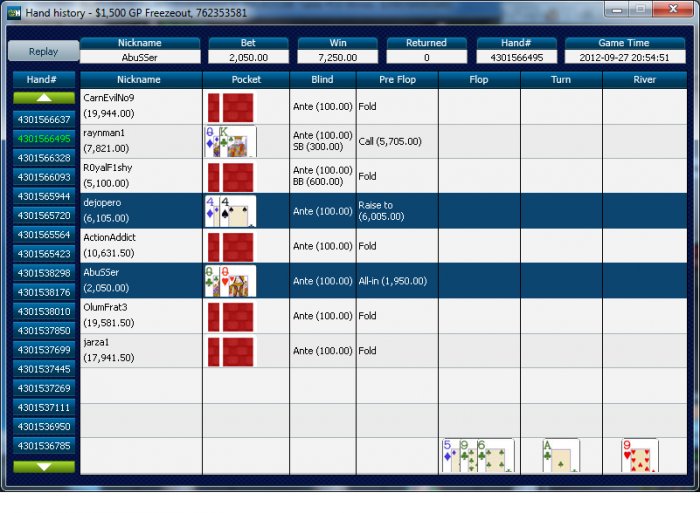Pick hand 4301537850

pos(44,331)
